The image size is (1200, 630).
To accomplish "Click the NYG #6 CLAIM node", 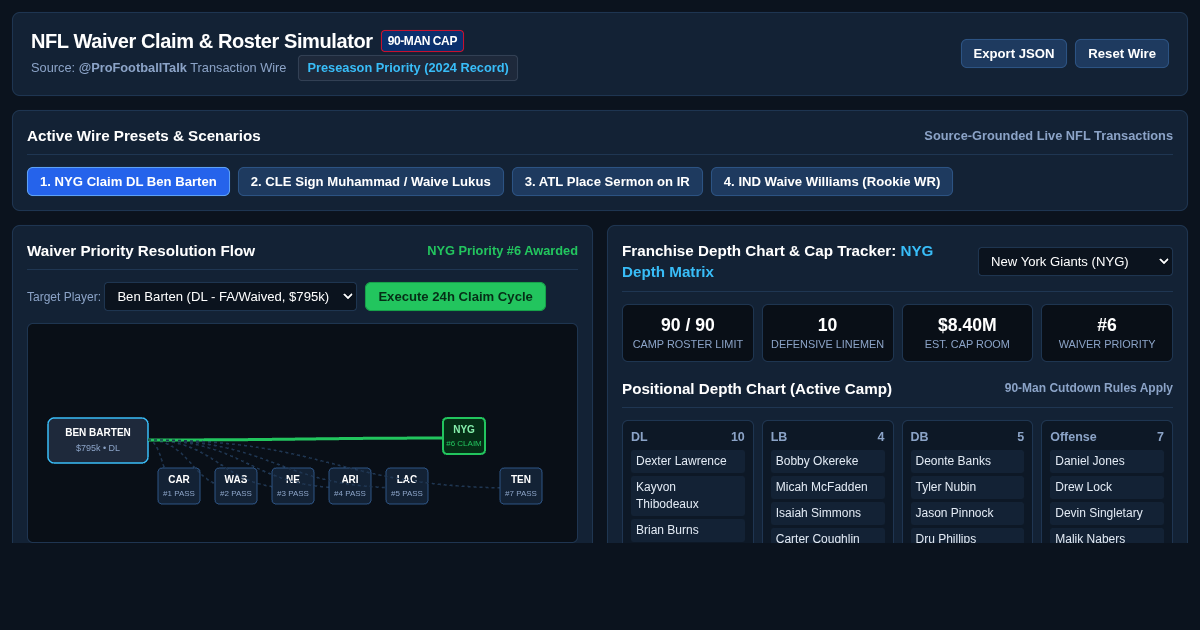I will tap(464, 436).
